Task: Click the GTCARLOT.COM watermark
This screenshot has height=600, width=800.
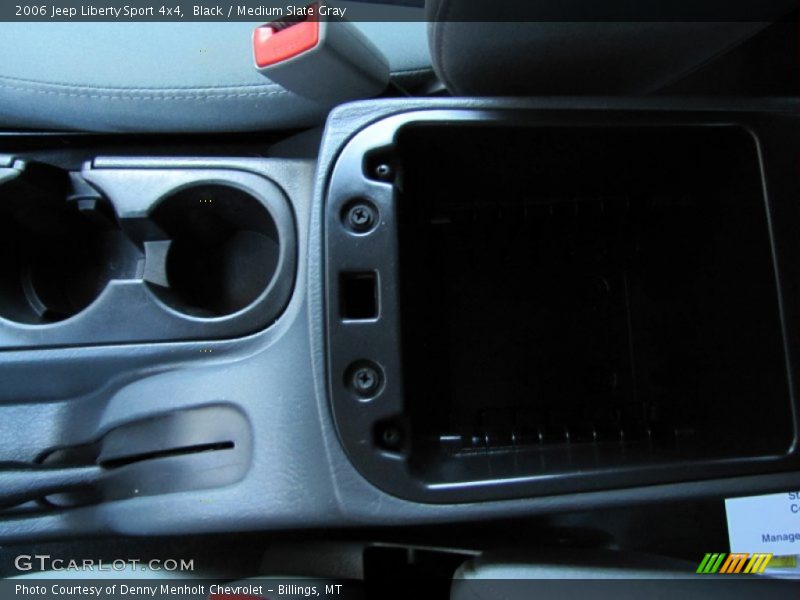Action: [x=104, y=564]
